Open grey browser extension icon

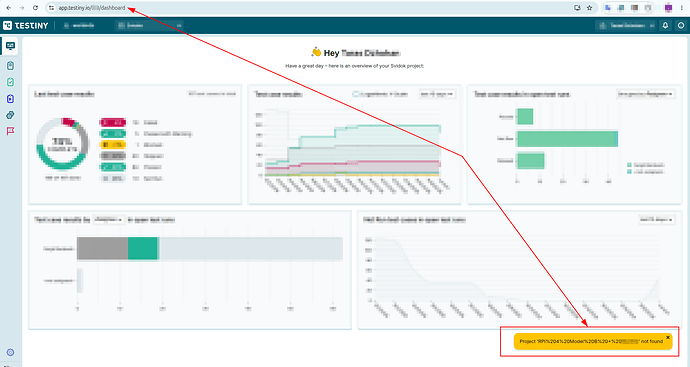[x=648, y=7]
